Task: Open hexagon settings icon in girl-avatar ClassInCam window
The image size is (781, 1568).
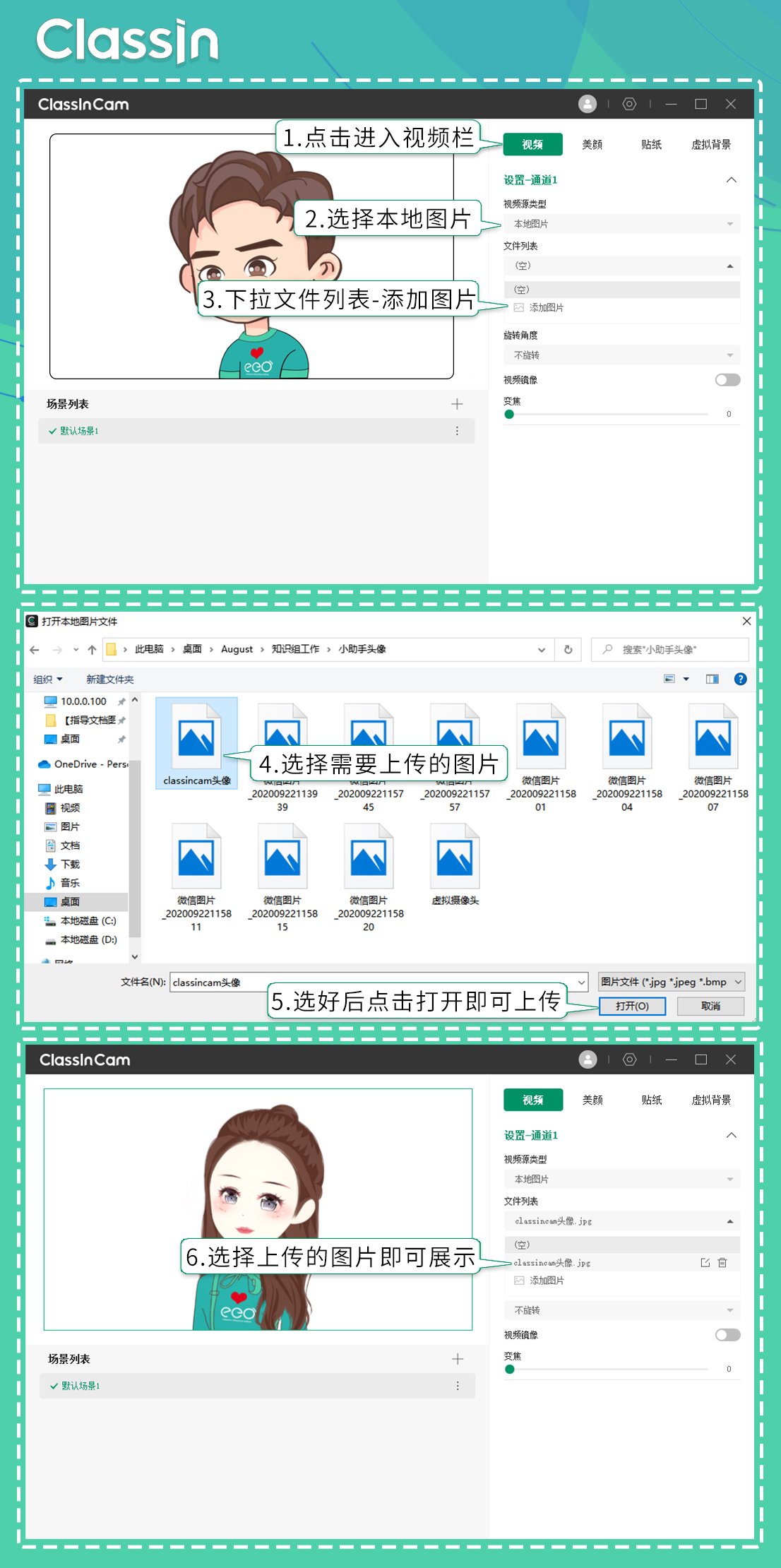Action: pos(629,1059)
